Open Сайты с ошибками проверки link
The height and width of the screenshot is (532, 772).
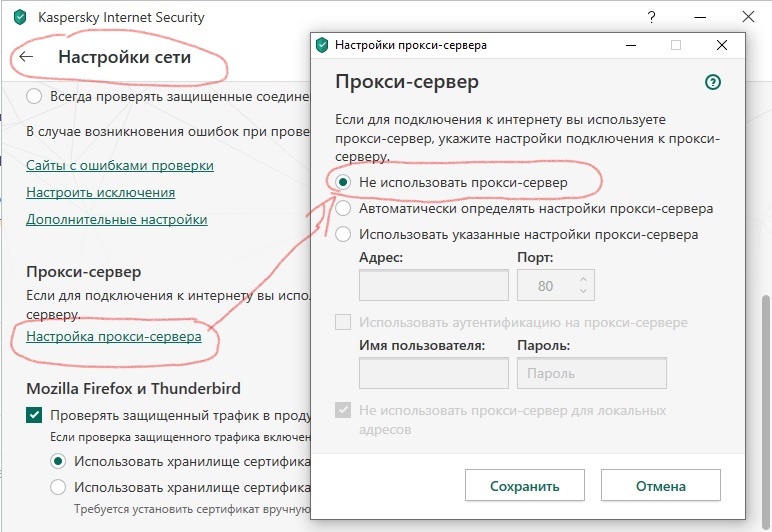(120, 165)
